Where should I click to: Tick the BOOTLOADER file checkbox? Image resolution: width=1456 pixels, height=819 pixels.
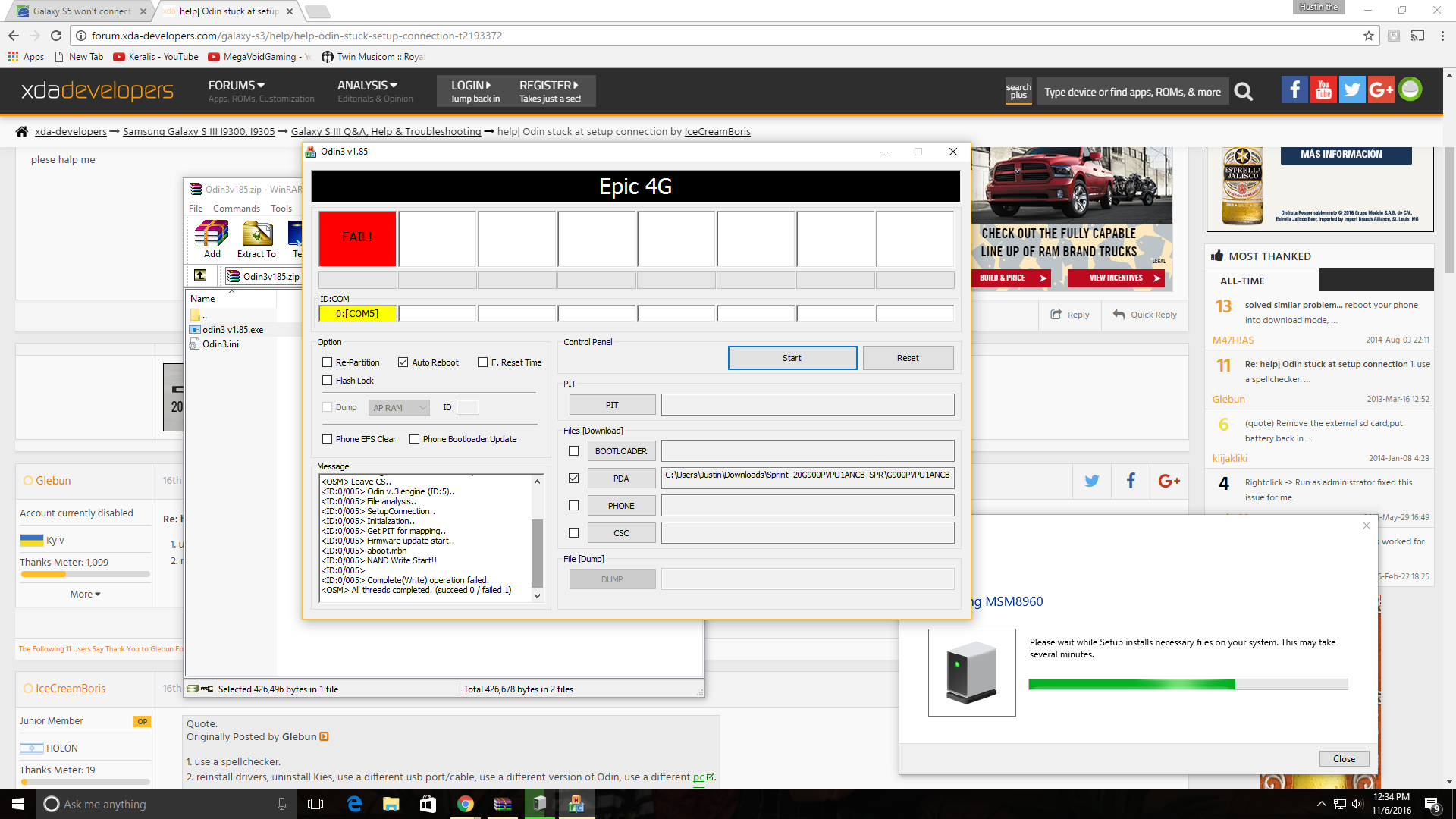[x=573, y=451]
